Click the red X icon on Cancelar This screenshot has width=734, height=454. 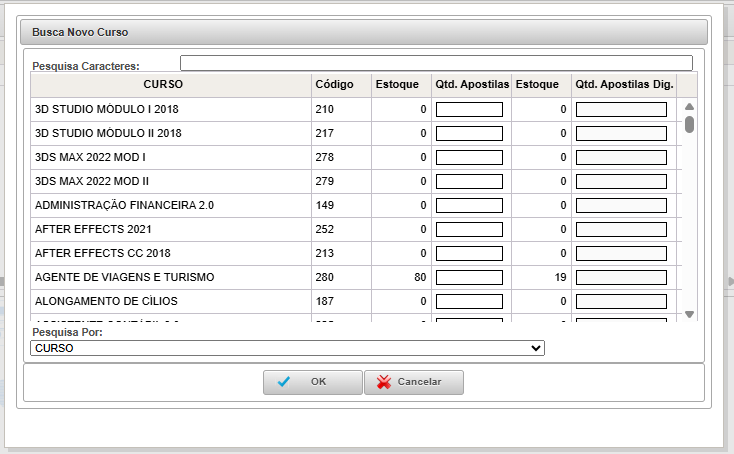(383, 382)
